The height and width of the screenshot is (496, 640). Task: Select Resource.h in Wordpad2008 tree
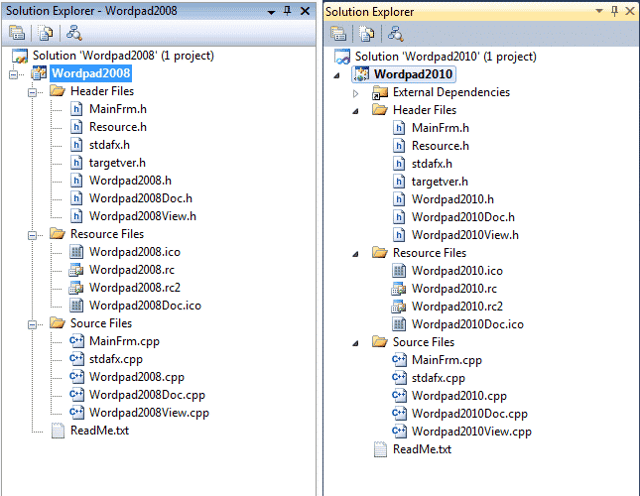pyautogui.click(x=118, y=127)
